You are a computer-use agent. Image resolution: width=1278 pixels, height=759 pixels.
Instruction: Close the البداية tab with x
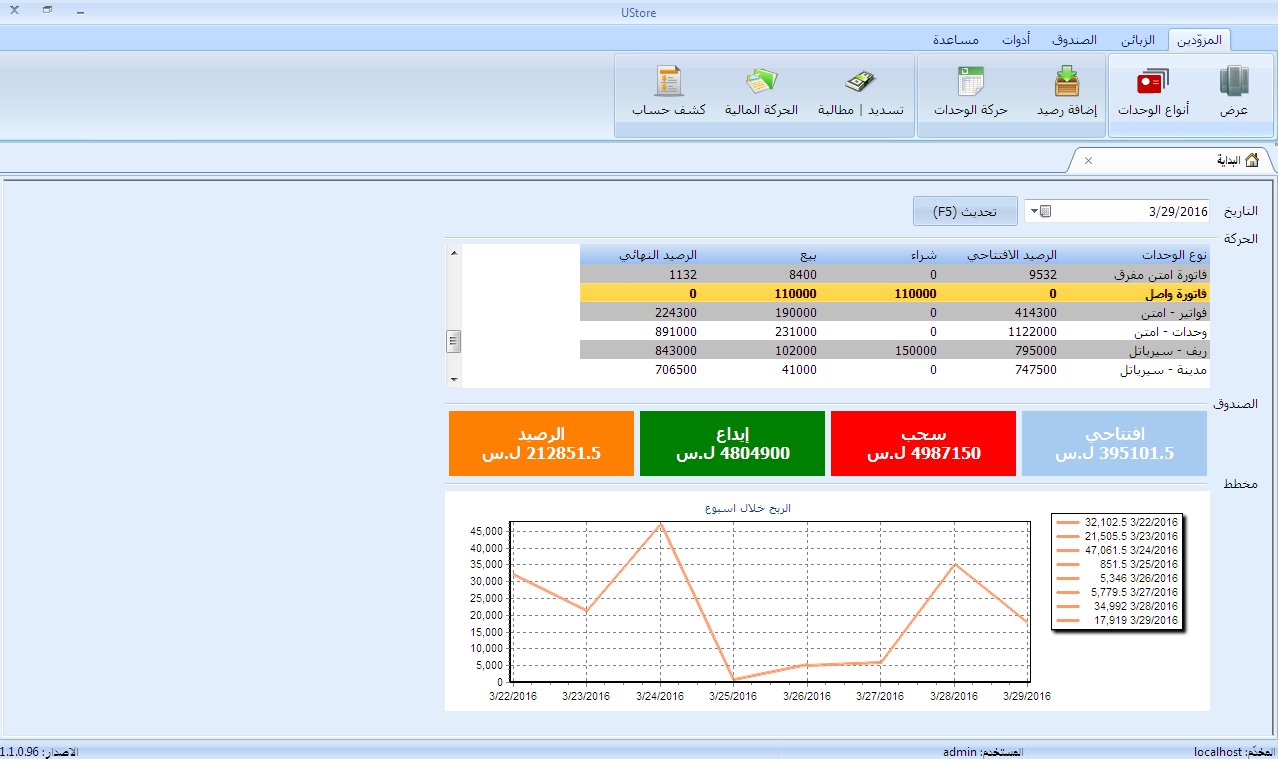click(1088, 160)
